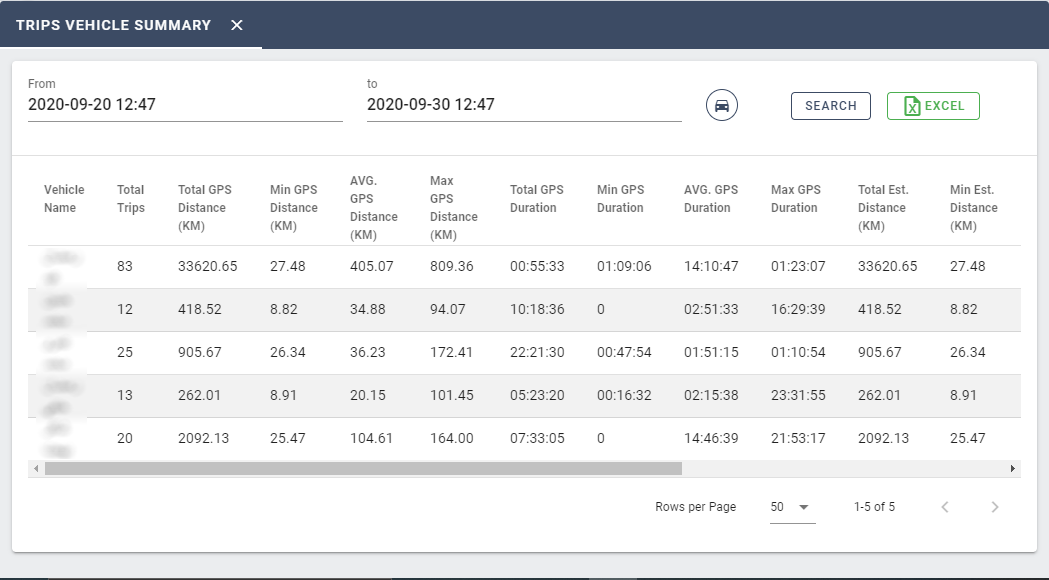Open the Rows per Page dropdown
Image resolution: width=1049 pixels, height=580 pixels.
[793, 507]
